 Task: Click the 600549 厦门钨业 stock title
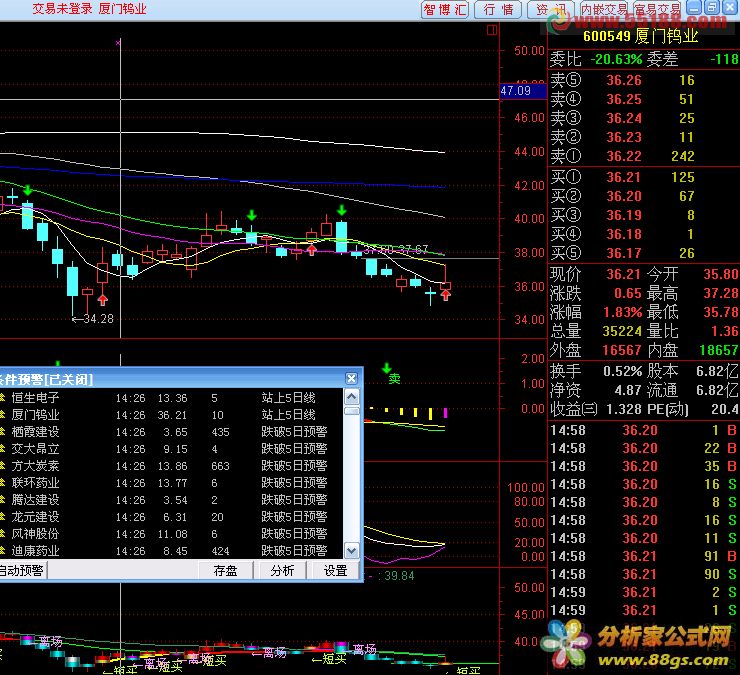640,36
